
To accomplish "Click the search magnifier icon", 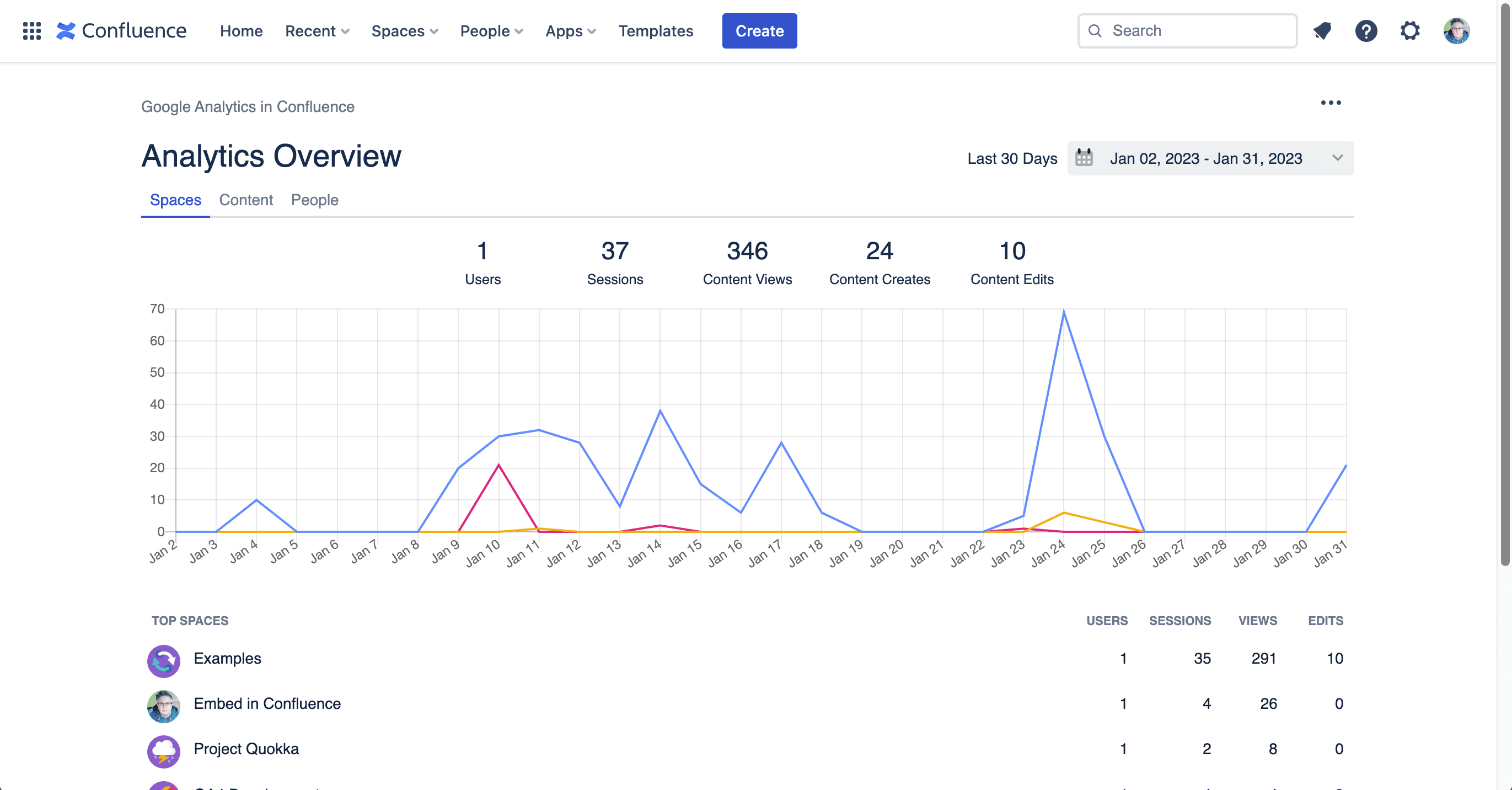I will click(x=1095, y=30).
